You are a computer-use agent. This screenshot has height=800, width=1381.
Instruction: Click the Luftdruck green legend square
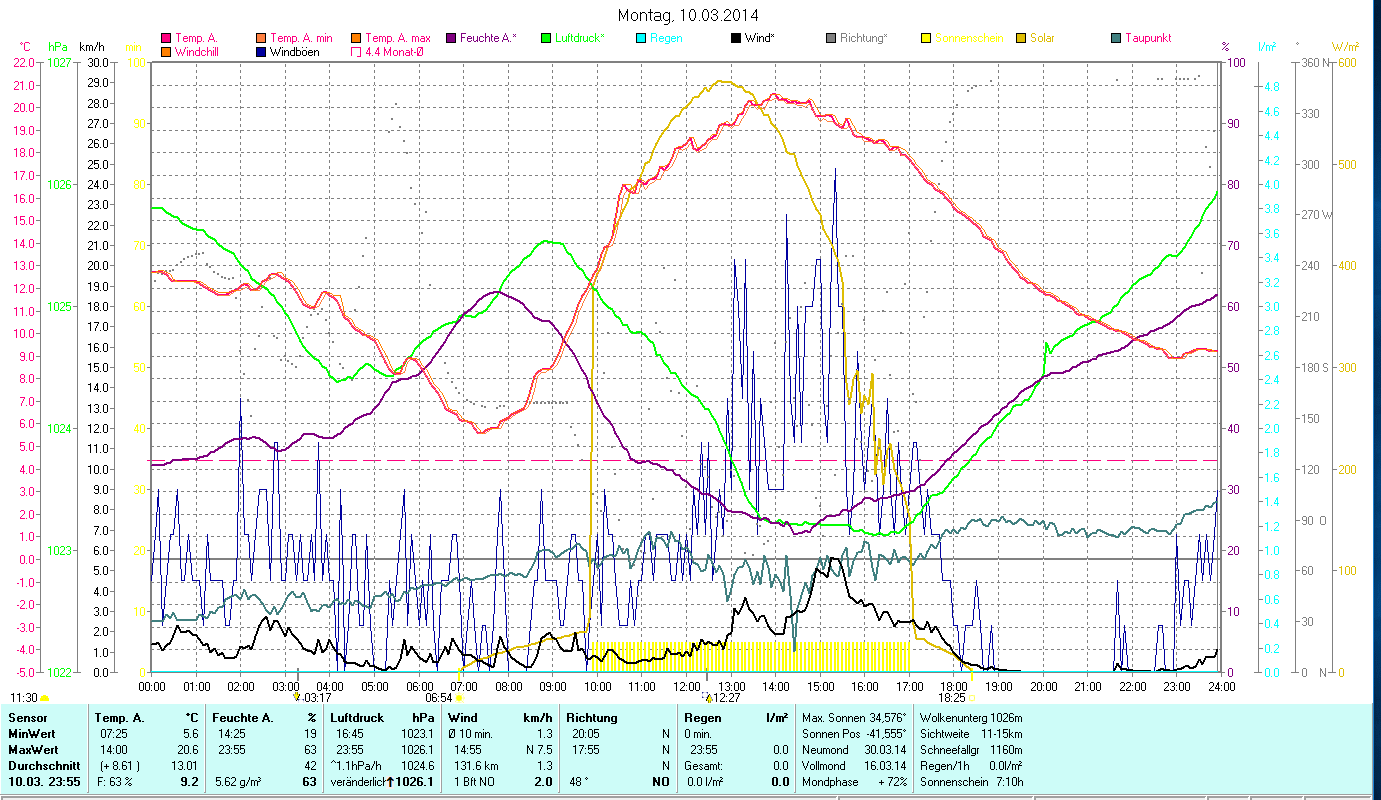click(545, 38)
